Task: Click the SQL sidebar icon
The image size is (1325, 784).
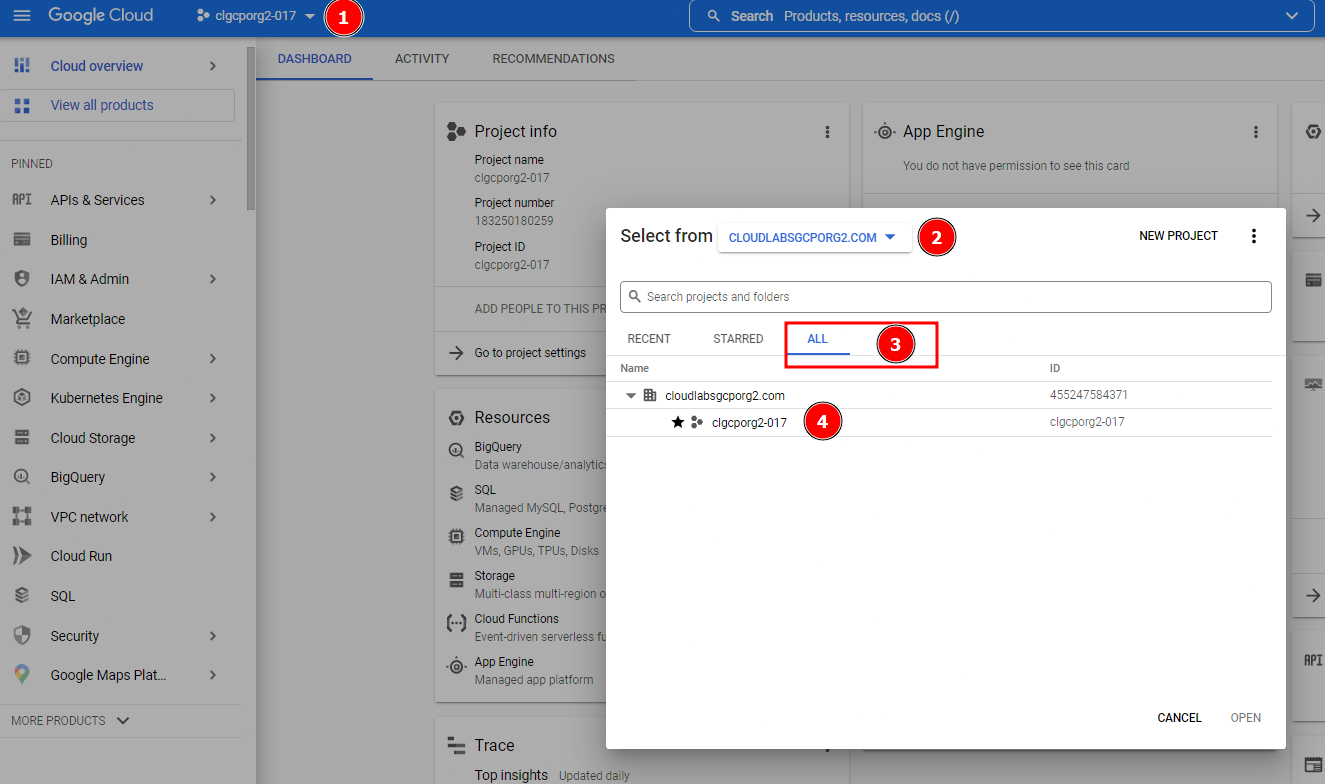Action: (22, 596)
